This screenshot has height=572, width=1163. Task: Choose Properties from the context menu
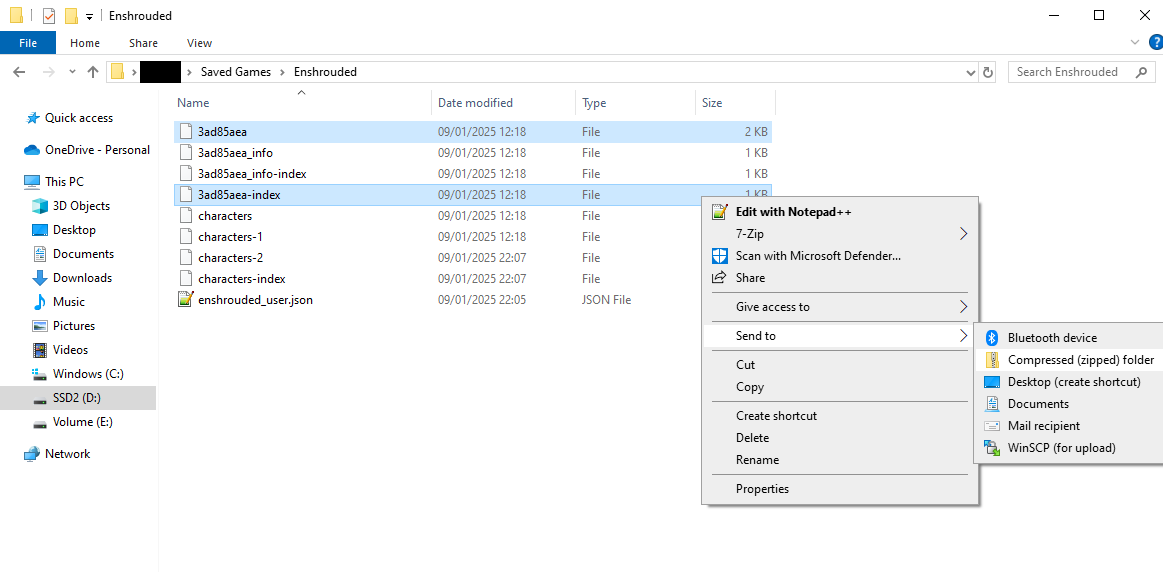coord(762,489)
